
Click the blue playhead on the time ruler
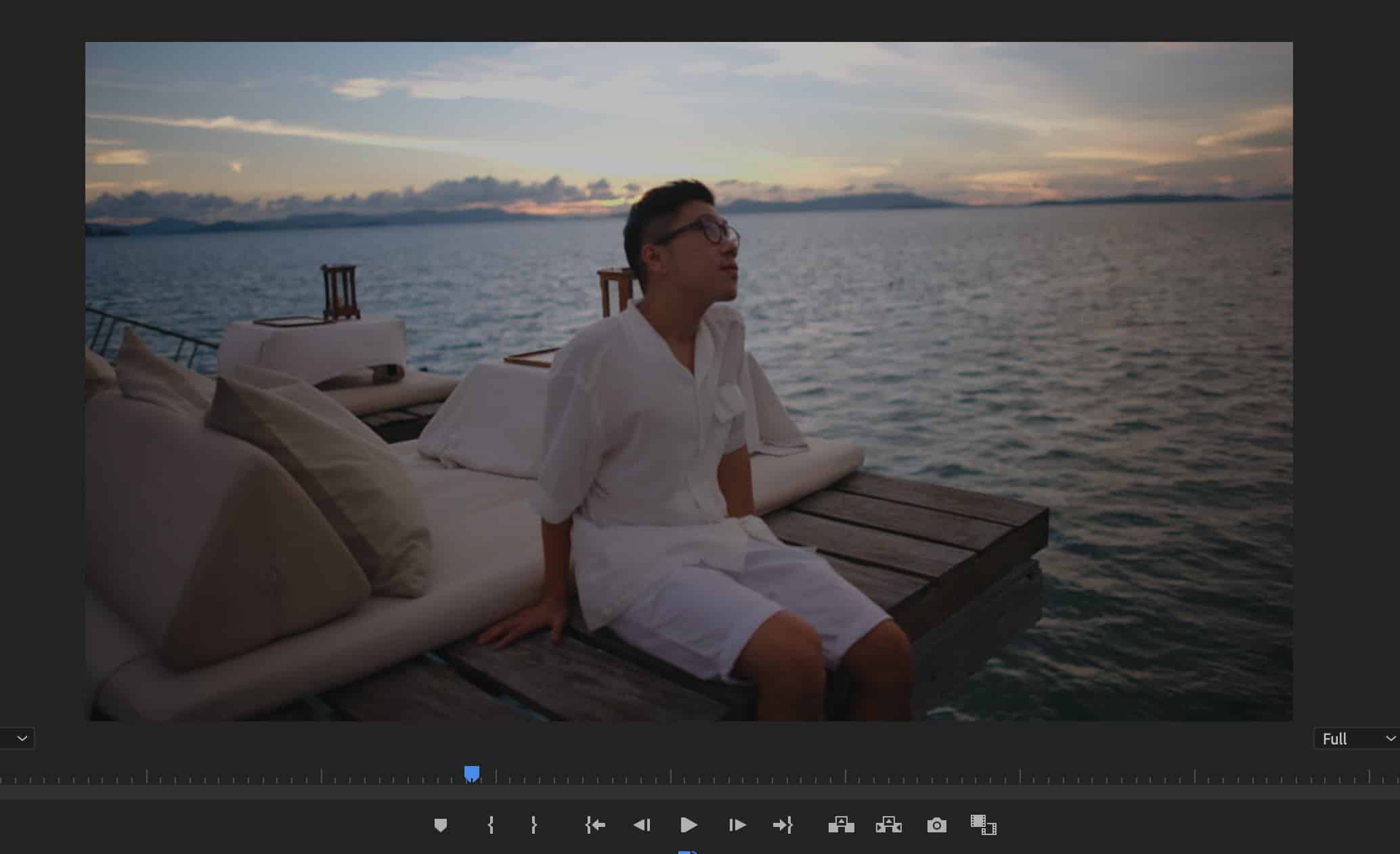472,773
